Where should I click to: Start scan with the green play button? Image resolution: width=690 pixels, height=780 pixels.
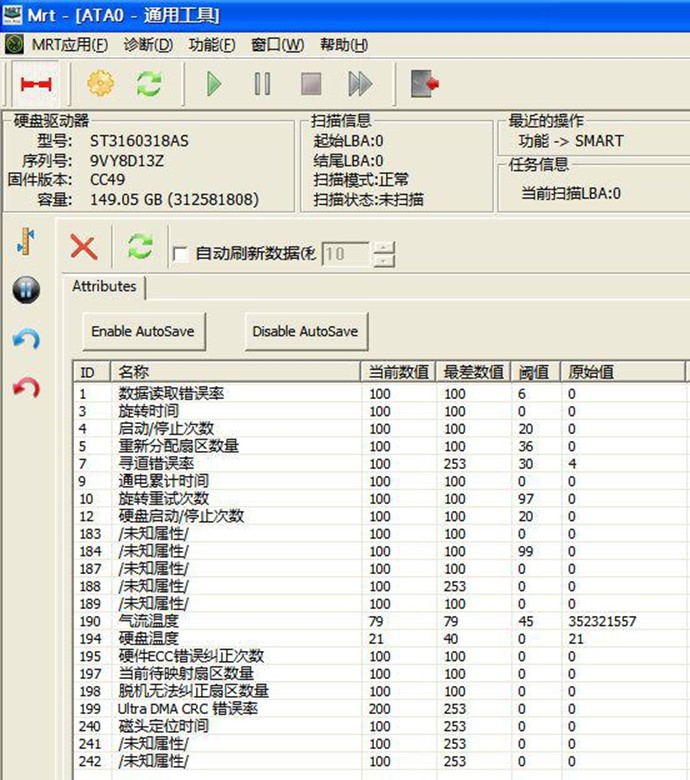(214, 84)
